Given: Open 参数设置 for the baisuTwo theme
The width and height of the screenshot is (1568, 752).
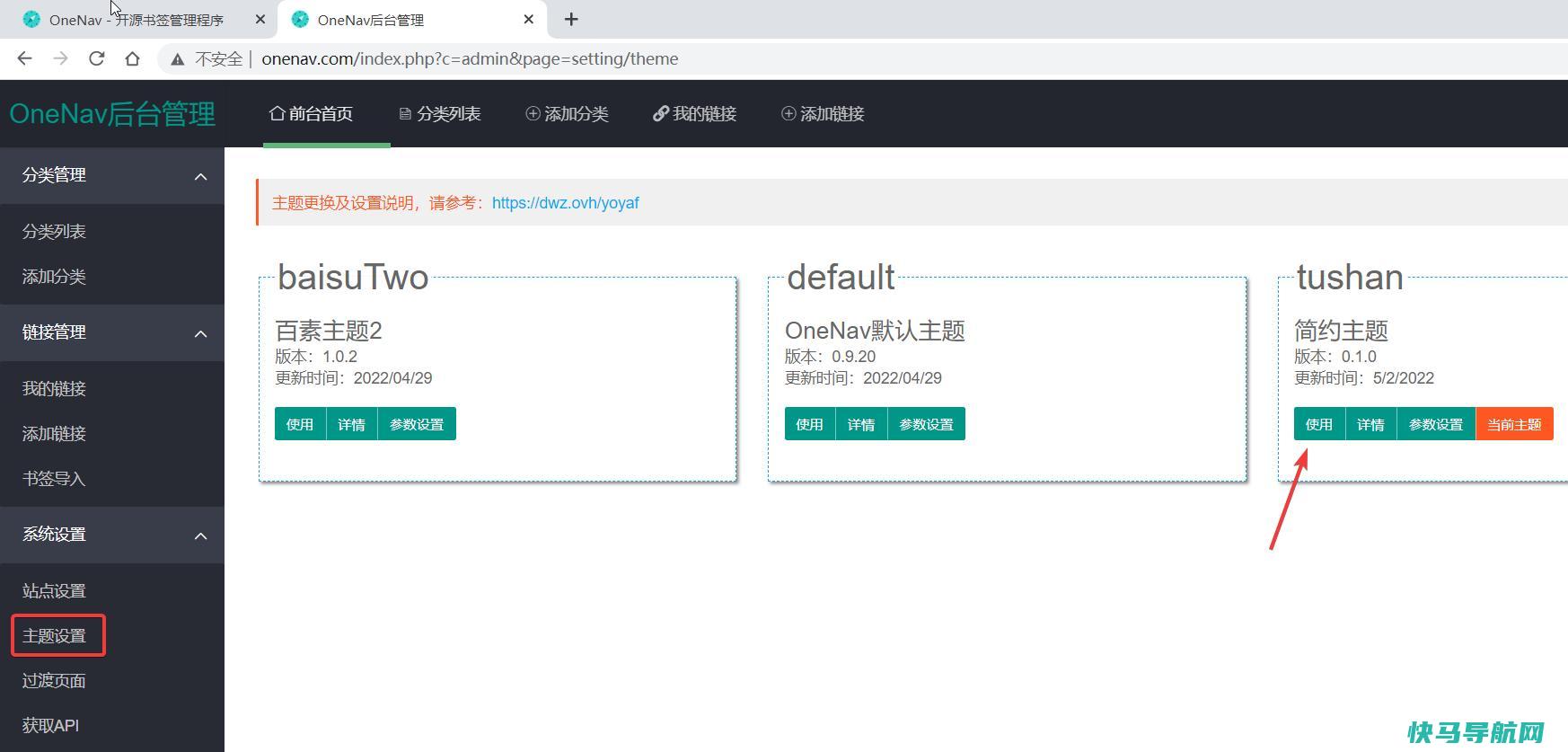Looking at the screenshot, I should point(417,424).
